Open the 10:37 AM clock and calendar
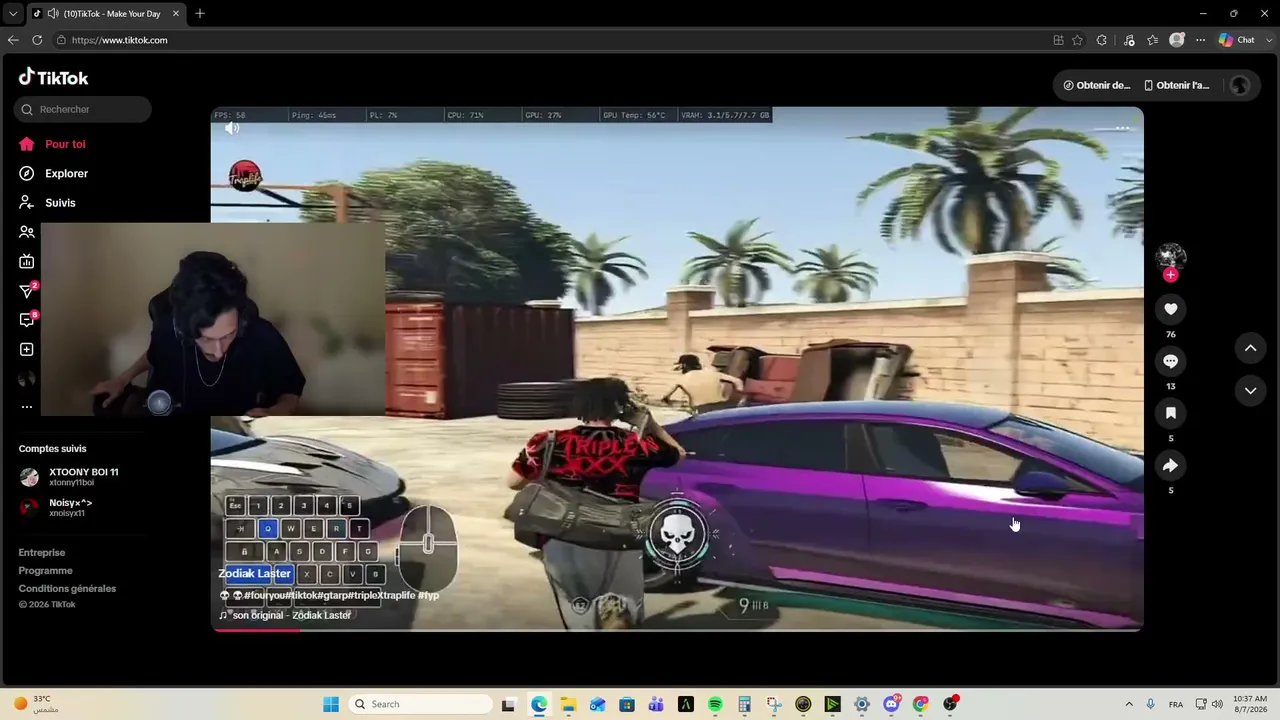 (1250, 704)
